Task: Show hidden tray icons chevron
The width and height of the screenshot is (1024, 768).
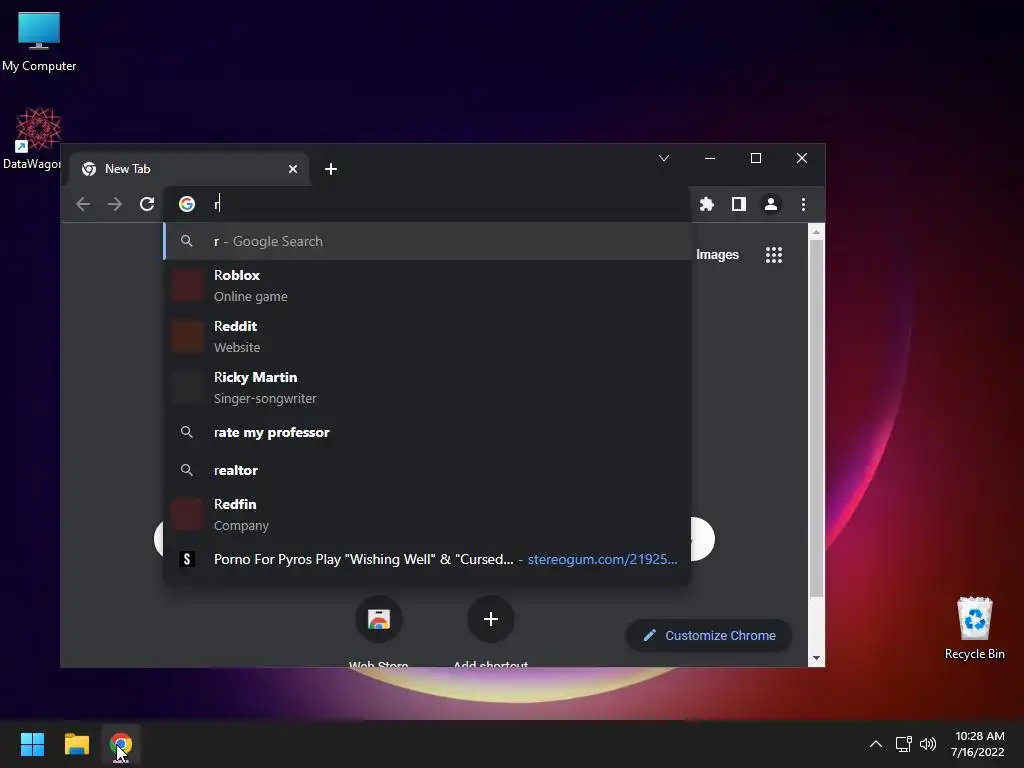Action: pos(876,744)
